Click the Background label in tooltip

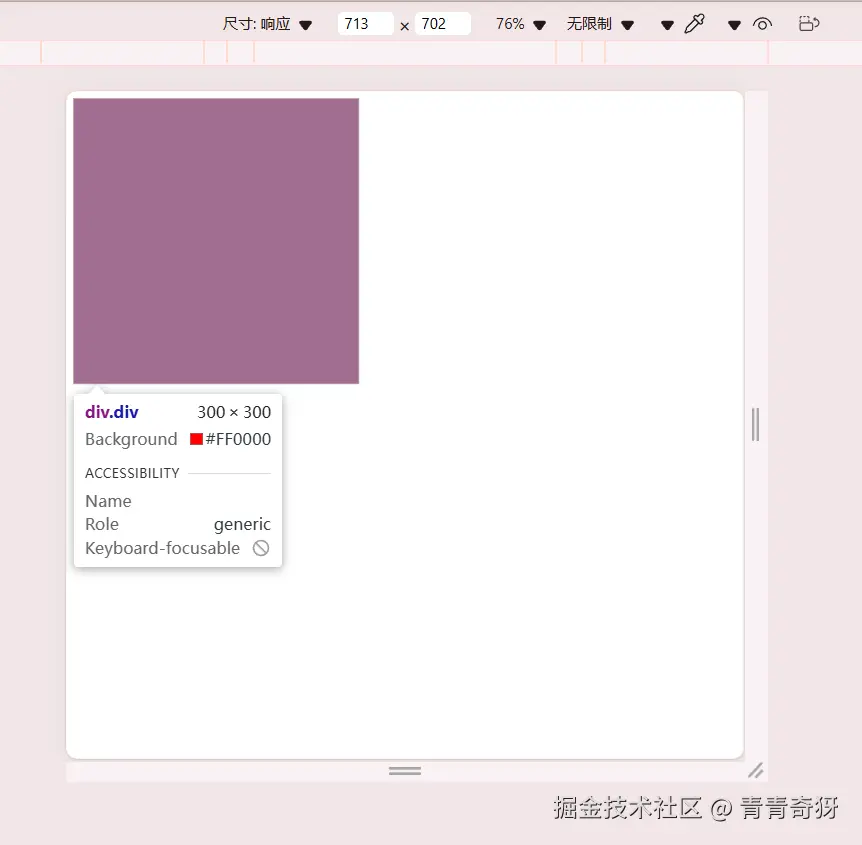click(x=131, y=439)
